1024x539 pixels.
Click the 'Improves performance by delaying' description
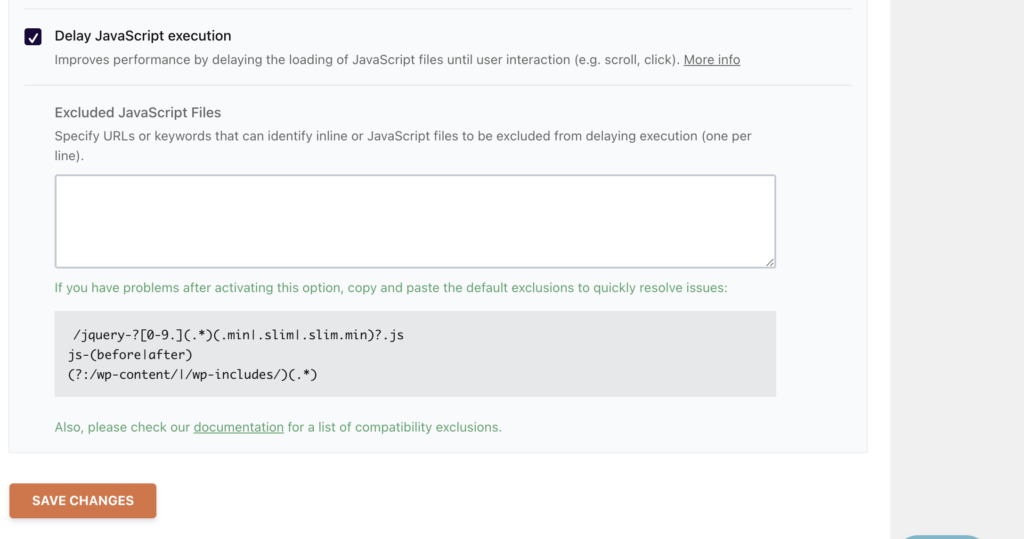tap(366, 59)
